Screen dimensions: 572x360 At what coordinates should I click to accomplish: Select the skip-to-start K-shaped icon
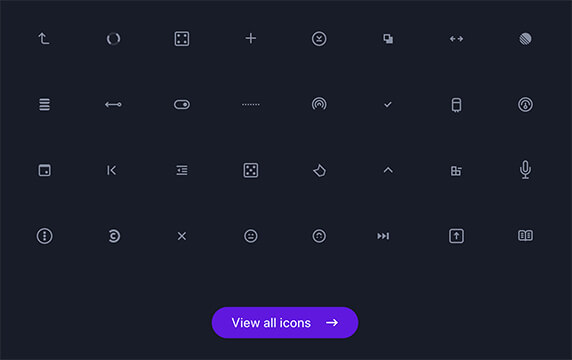[112, 170]
